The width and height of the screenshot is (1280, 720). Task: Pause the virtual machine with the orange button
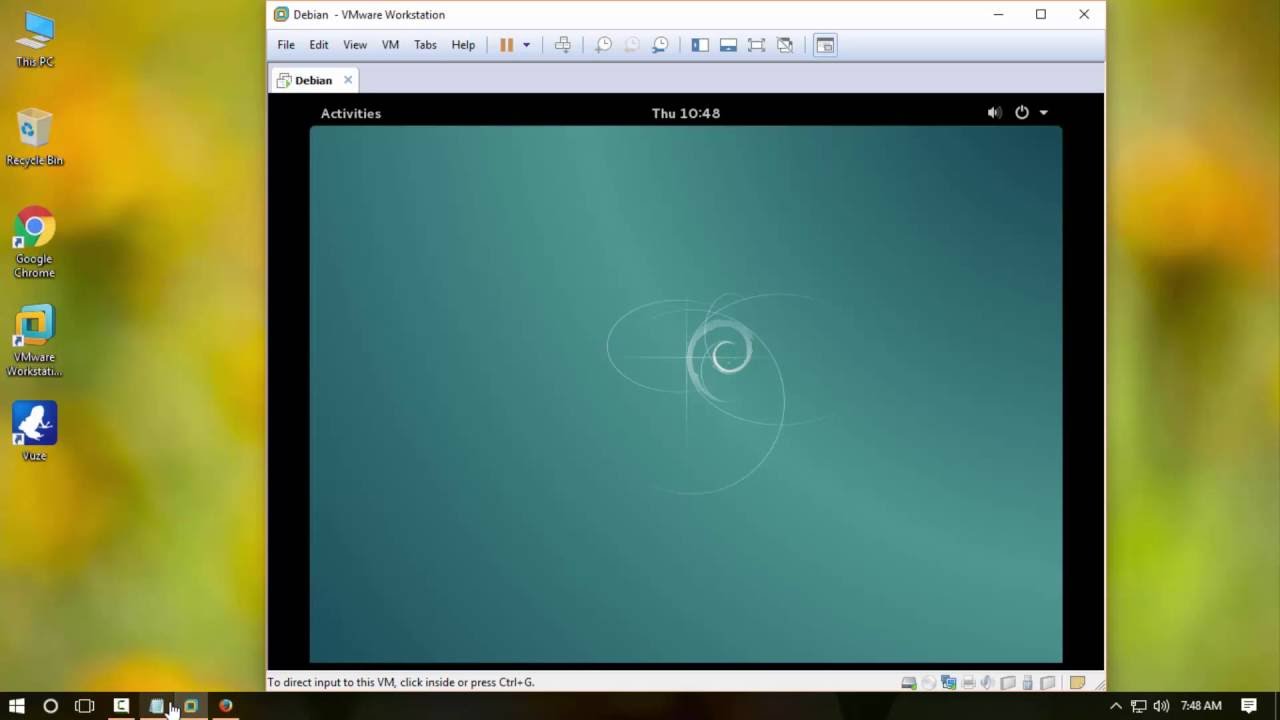pos(507,45)
